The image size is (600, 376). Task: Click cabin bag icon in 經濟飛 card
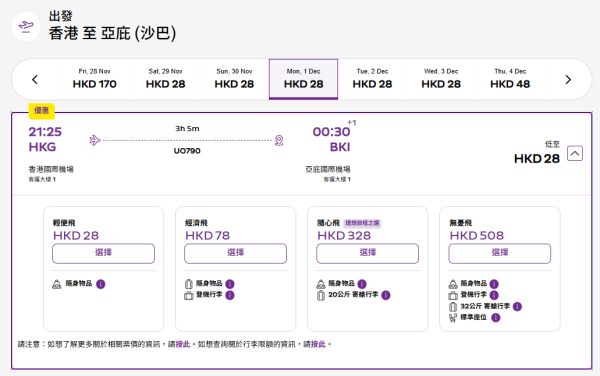(189, 295)
